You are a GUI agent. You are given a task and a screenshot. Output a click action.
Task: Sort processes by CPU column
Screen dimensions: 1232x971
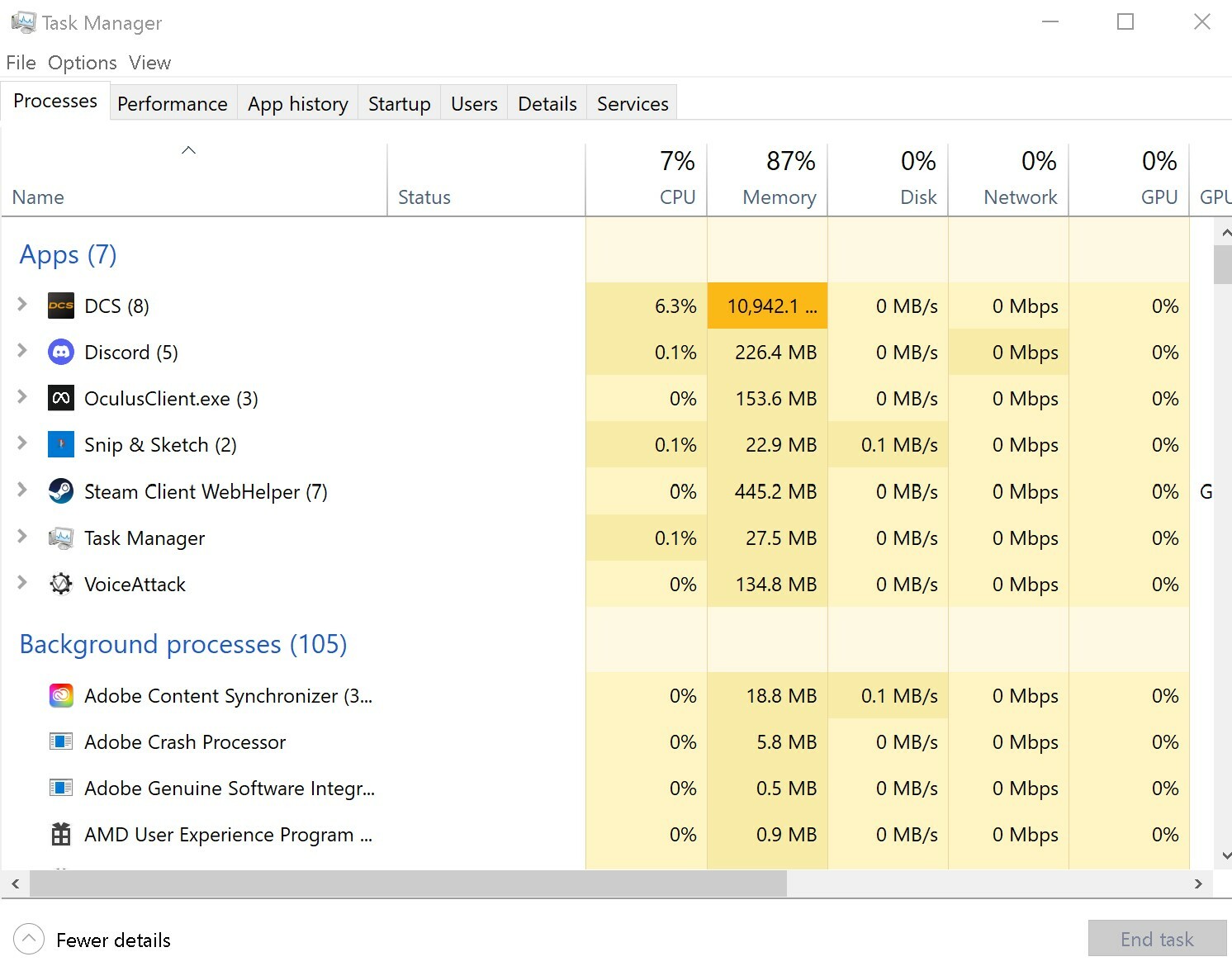click(647, 179)
